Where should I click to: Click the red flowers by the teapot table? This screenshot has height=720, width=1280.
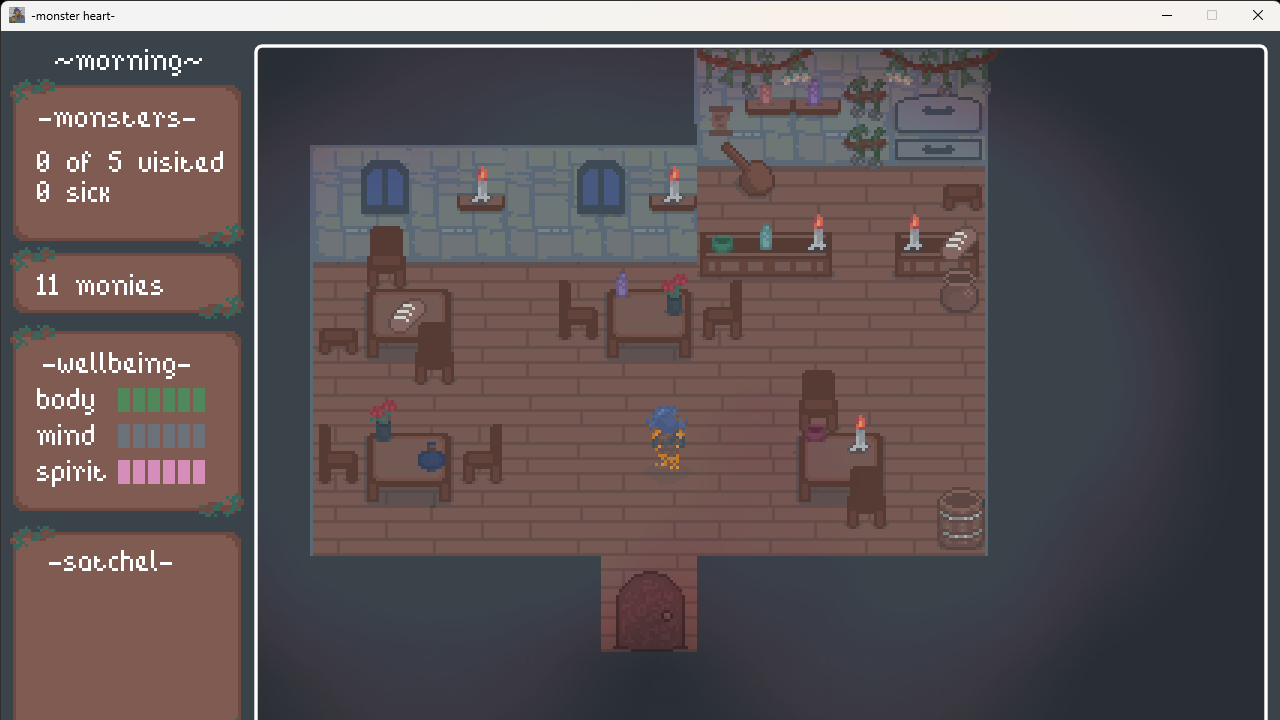coord(382,419)
